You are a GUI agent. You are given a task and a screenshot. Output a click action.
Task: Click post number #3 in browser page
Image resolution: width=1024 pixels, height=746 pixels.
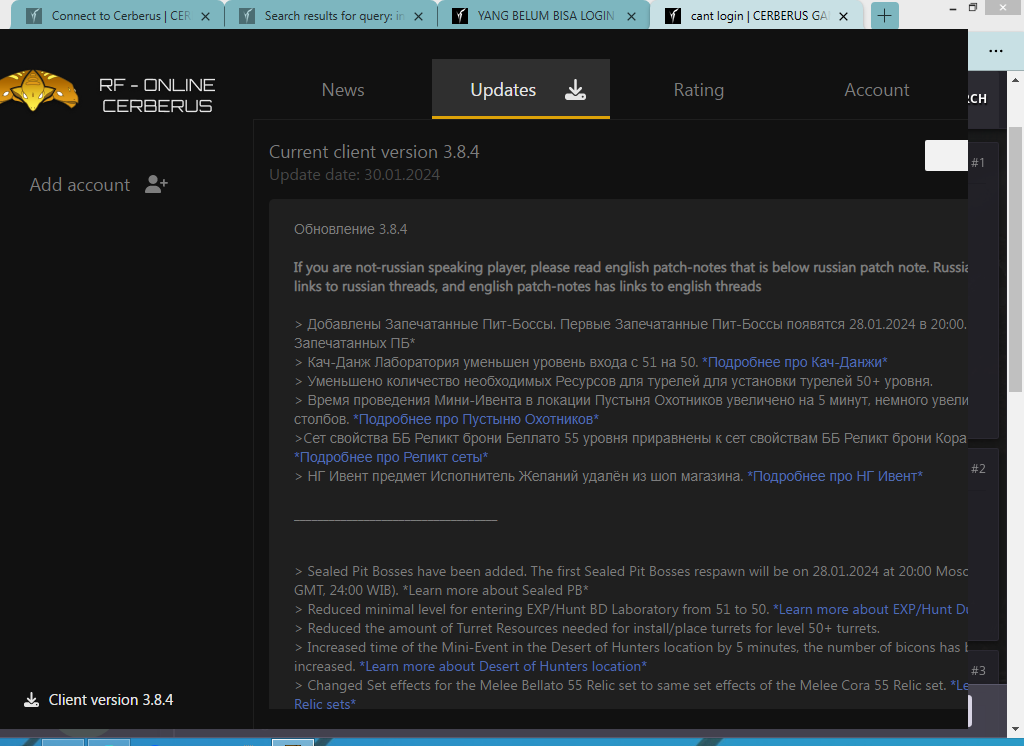coord(978,670)
